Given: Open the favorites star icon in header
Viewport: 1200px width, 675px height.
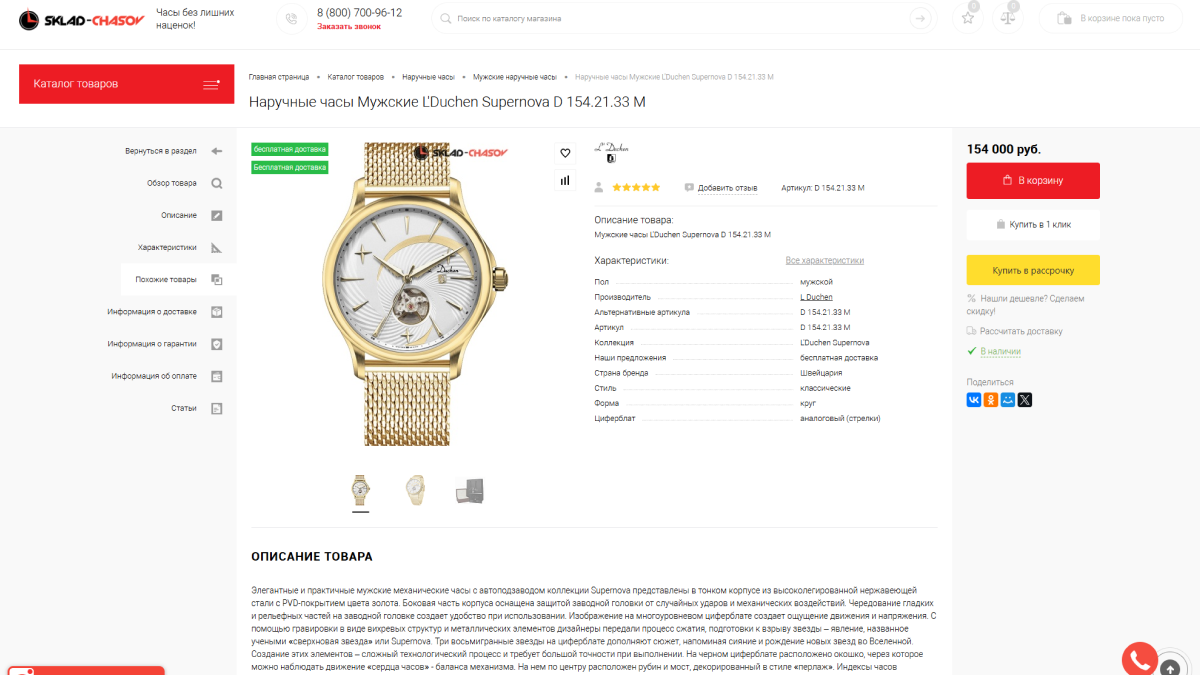Looking at the screenshot, I should click(x=967, y=18).
